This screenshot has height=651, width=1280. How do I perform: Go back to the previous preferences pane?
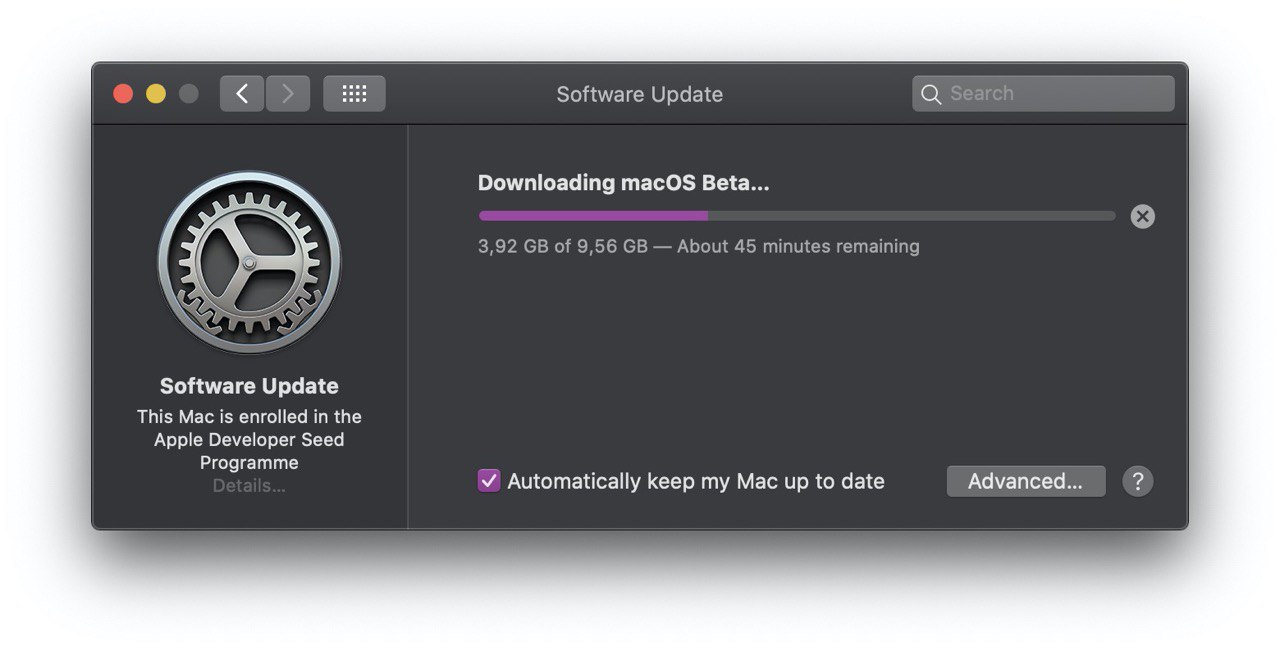point(242,94)
